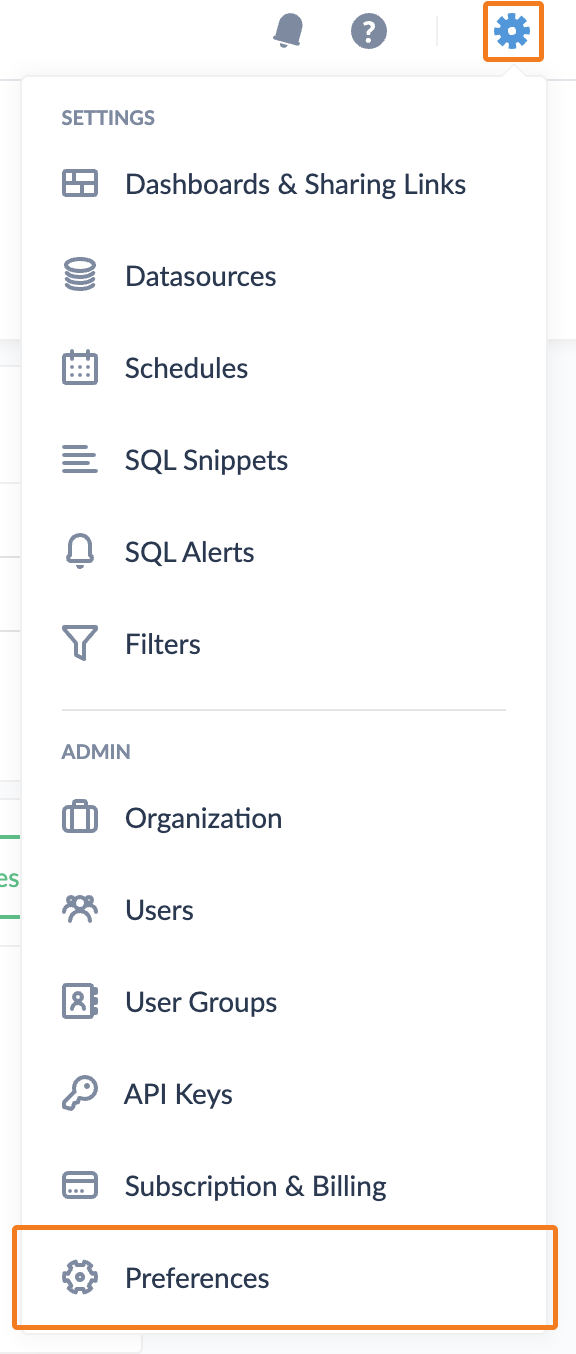Image resolution: width=576 pixels, height=1354 pixels.
Task: Toggle the settings gear icon
Action: [x=512, y=32]
